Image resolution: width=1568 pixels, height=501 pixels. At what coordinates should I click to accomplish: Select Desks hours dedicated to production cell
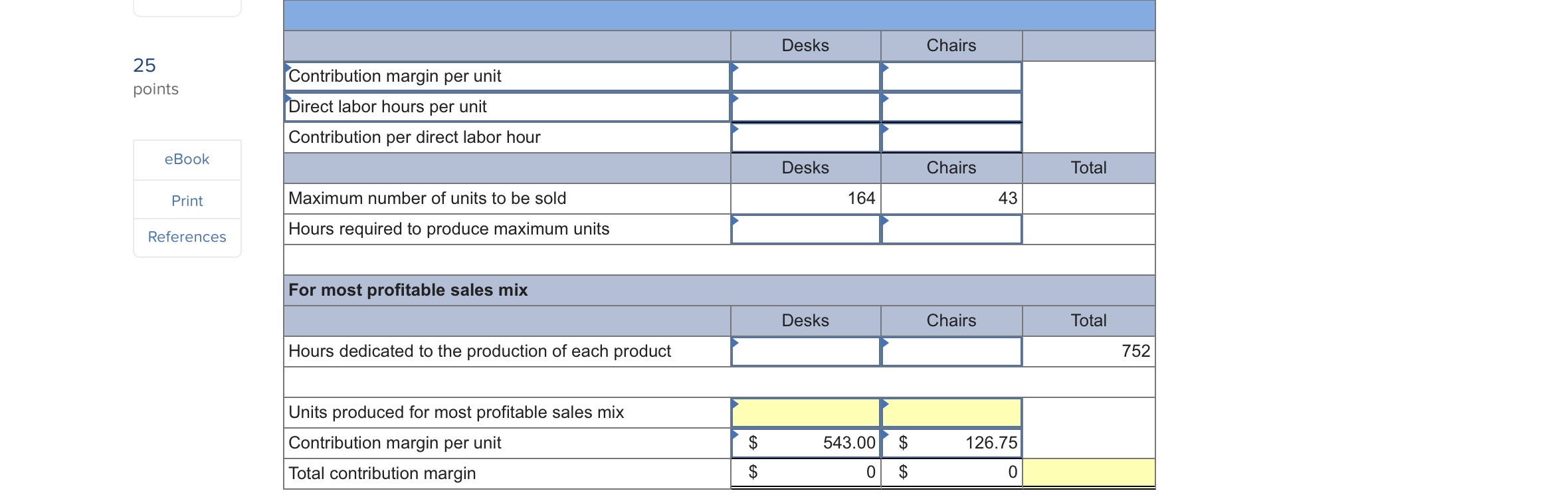(x=805, y=351)
